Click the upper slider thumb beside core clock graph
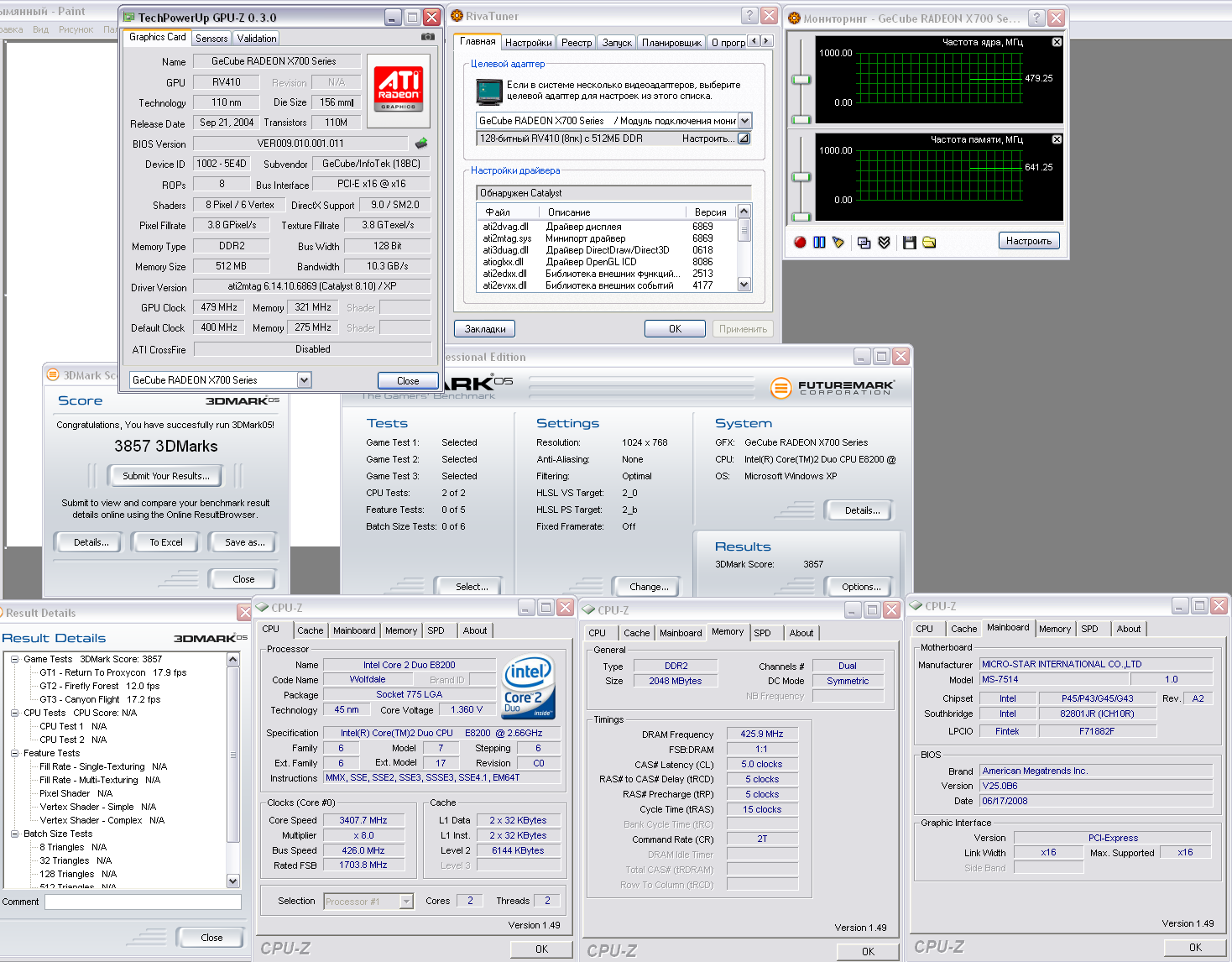Viewport: 1232px width, 962px height. pyautogui.click(x=801, y=80)
